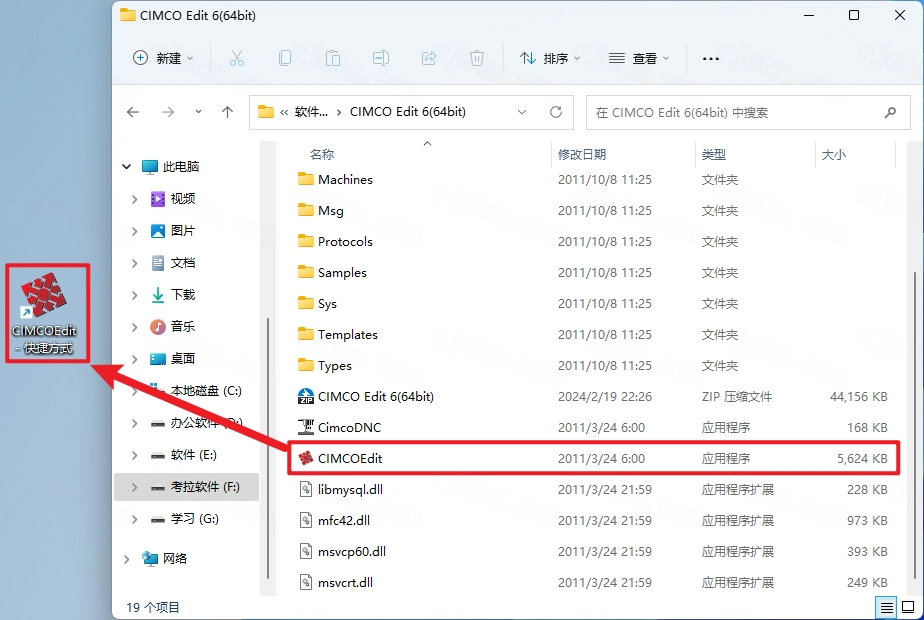Click the Rename icon in toolbar
Screen dimensions: 924x620
(x=381, y=58)
